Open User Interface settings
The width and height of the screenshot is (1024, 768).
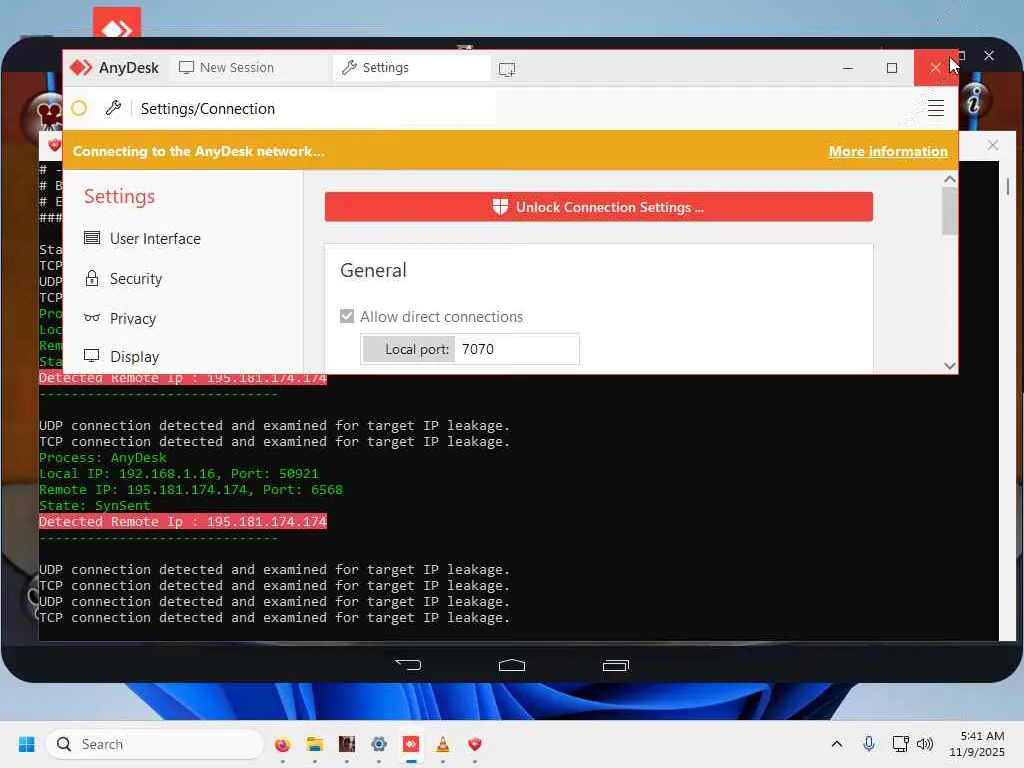(x=142, y=238)
